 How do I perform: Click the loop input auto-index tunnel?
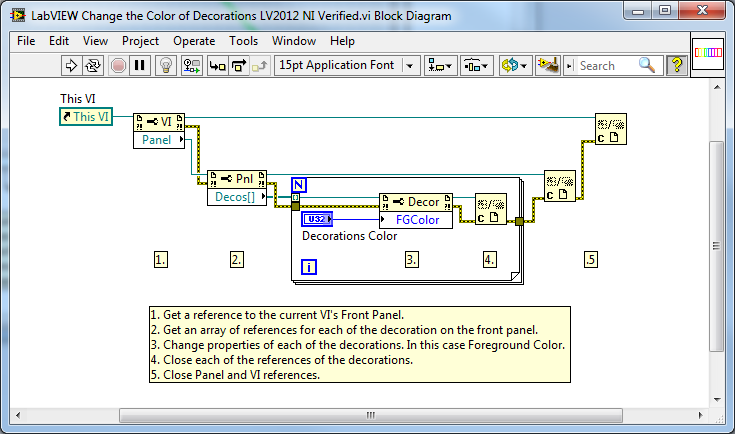point(296,198)
